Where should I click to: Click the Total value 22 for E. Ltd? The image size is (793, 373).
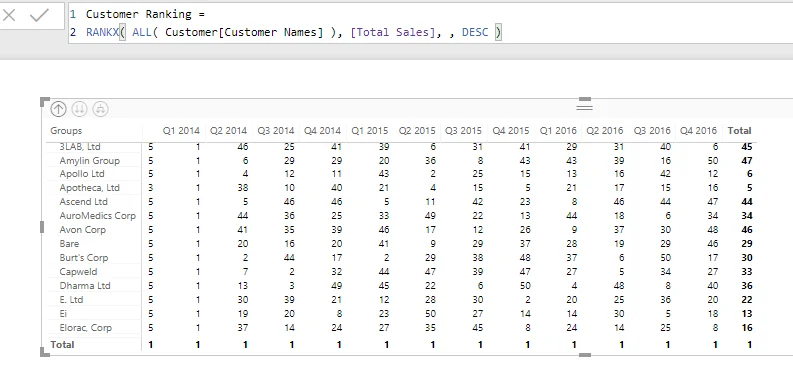point(746,300)
